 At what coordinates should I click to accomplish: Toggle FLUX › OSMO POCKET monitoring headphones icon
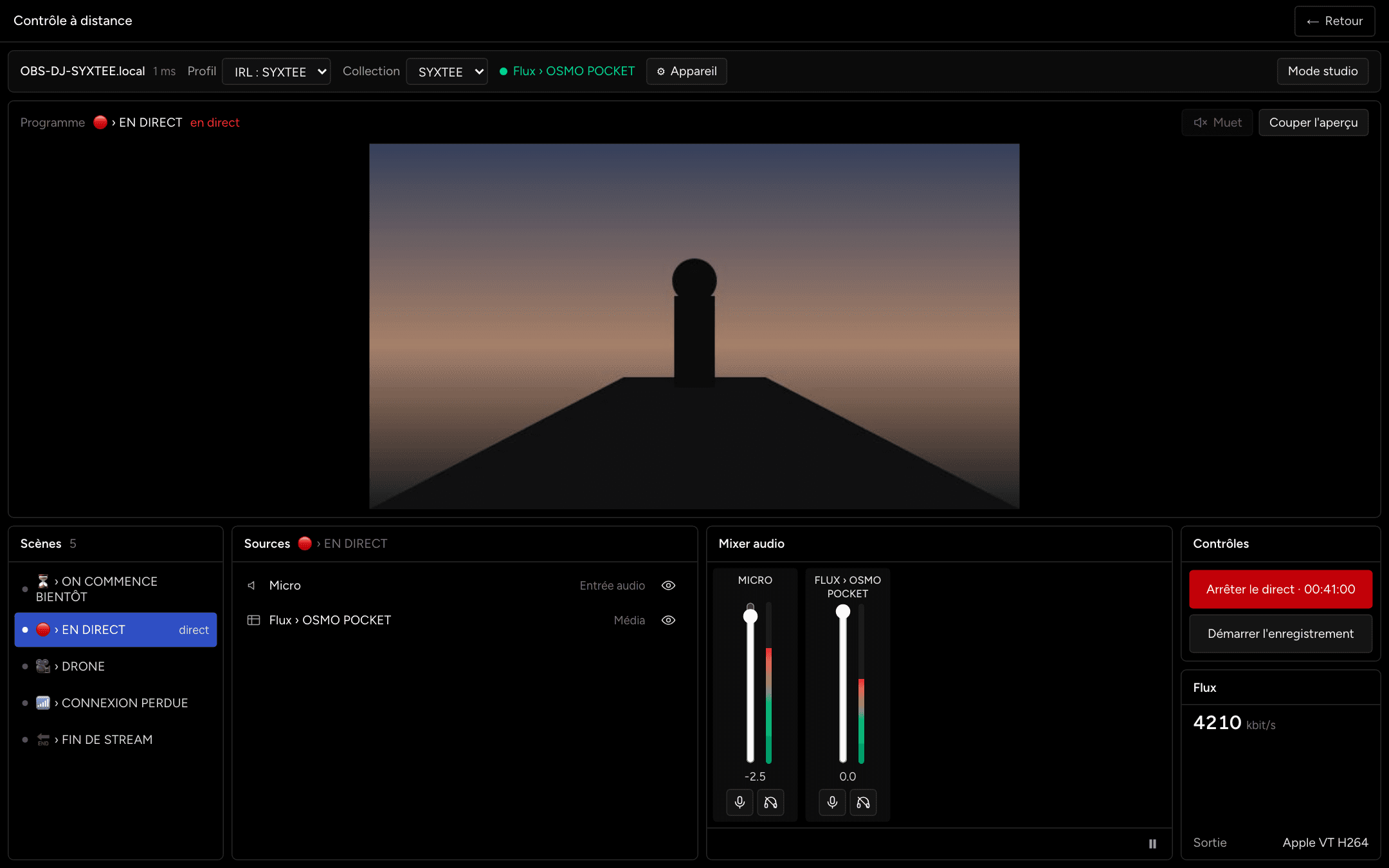[863, 802]
